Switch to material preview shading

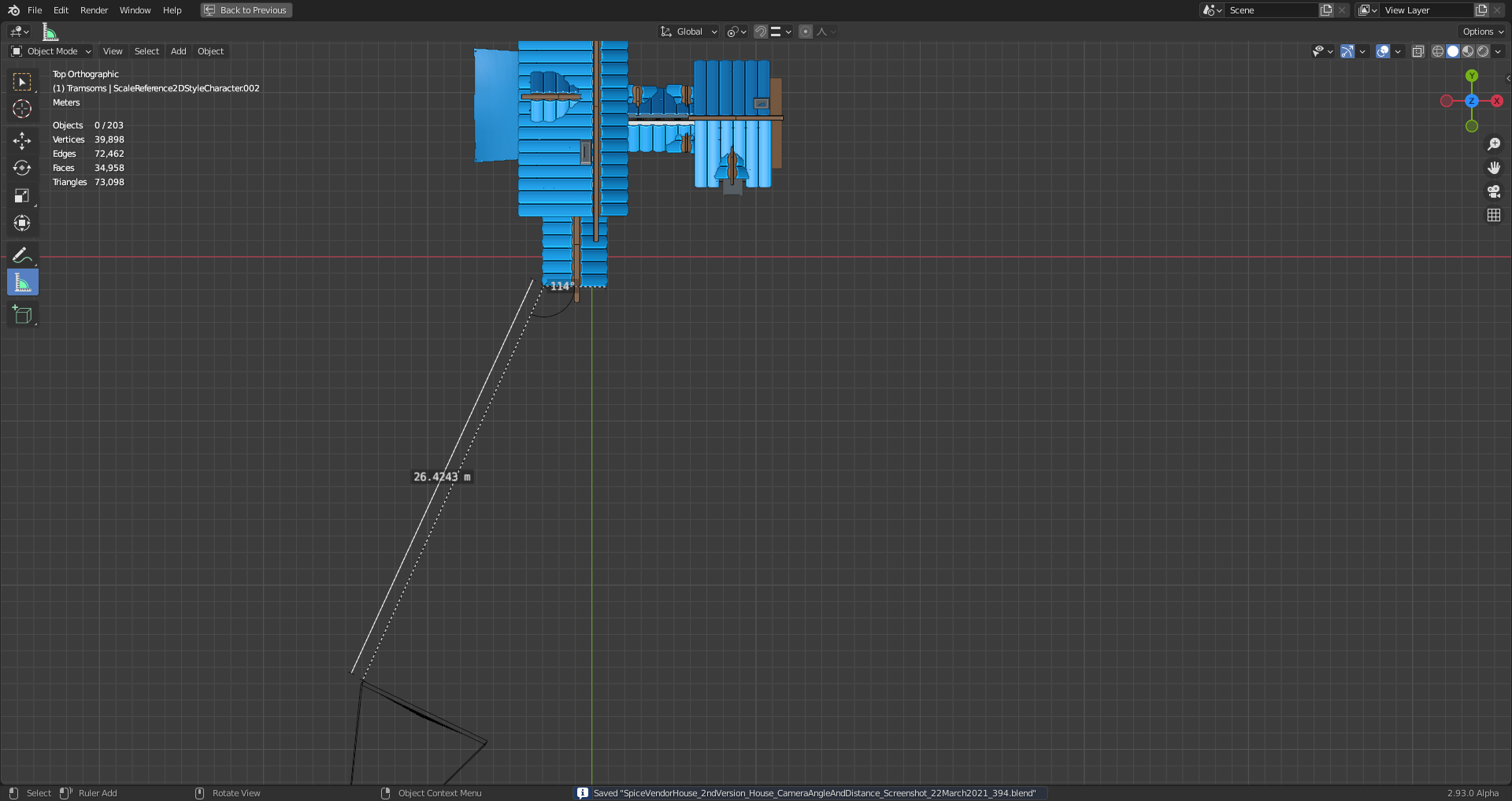click(x=1468, y=51)
